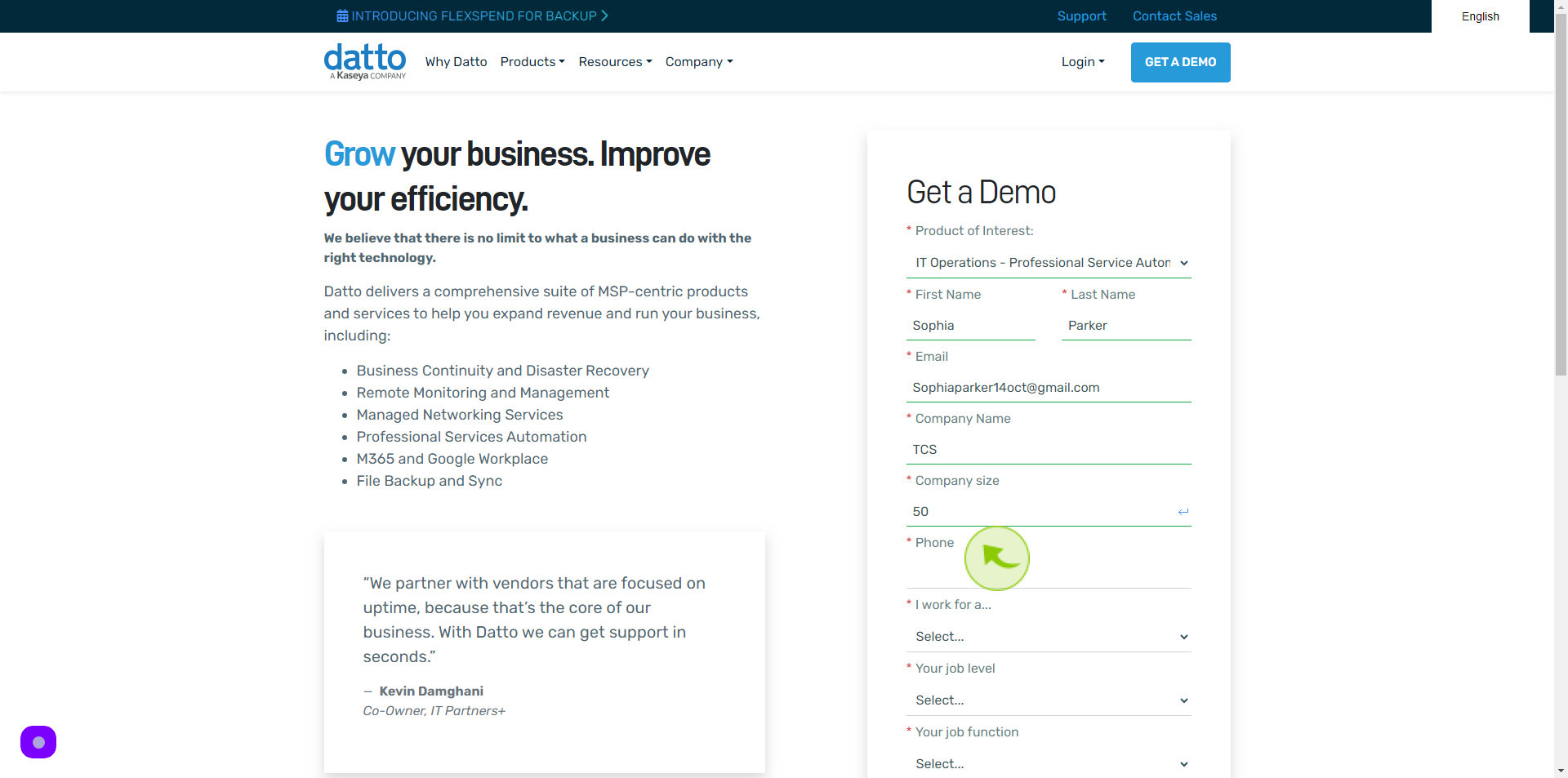Open the Your job function dropdown
Image resolution: width=1568 pixels, height=778 pixels.
(x=1049, y=764)
